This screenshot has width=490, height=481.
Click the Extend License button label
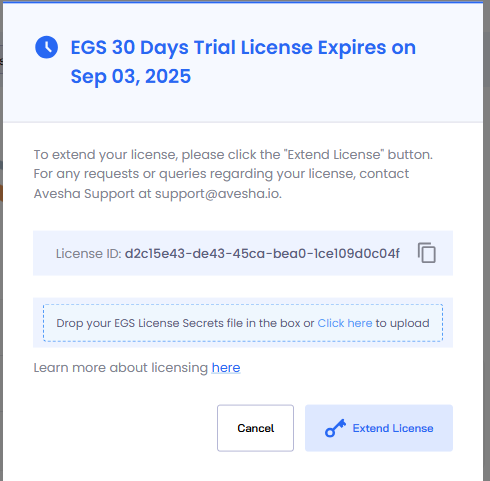click(393, 428)
